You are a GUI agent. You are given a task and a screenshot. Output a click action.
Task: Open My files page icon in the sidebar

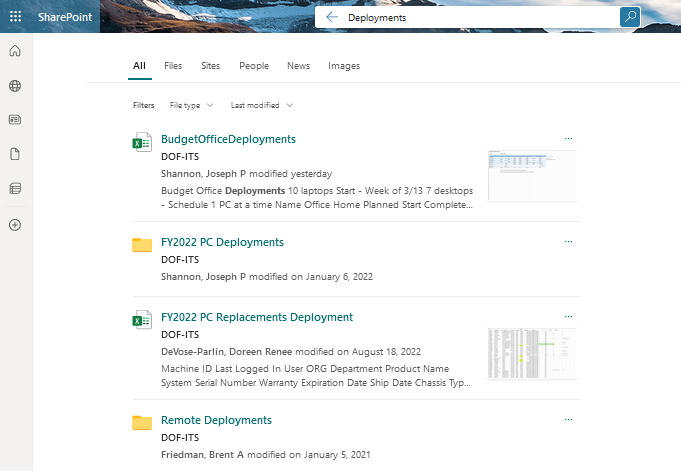(15, 154)
